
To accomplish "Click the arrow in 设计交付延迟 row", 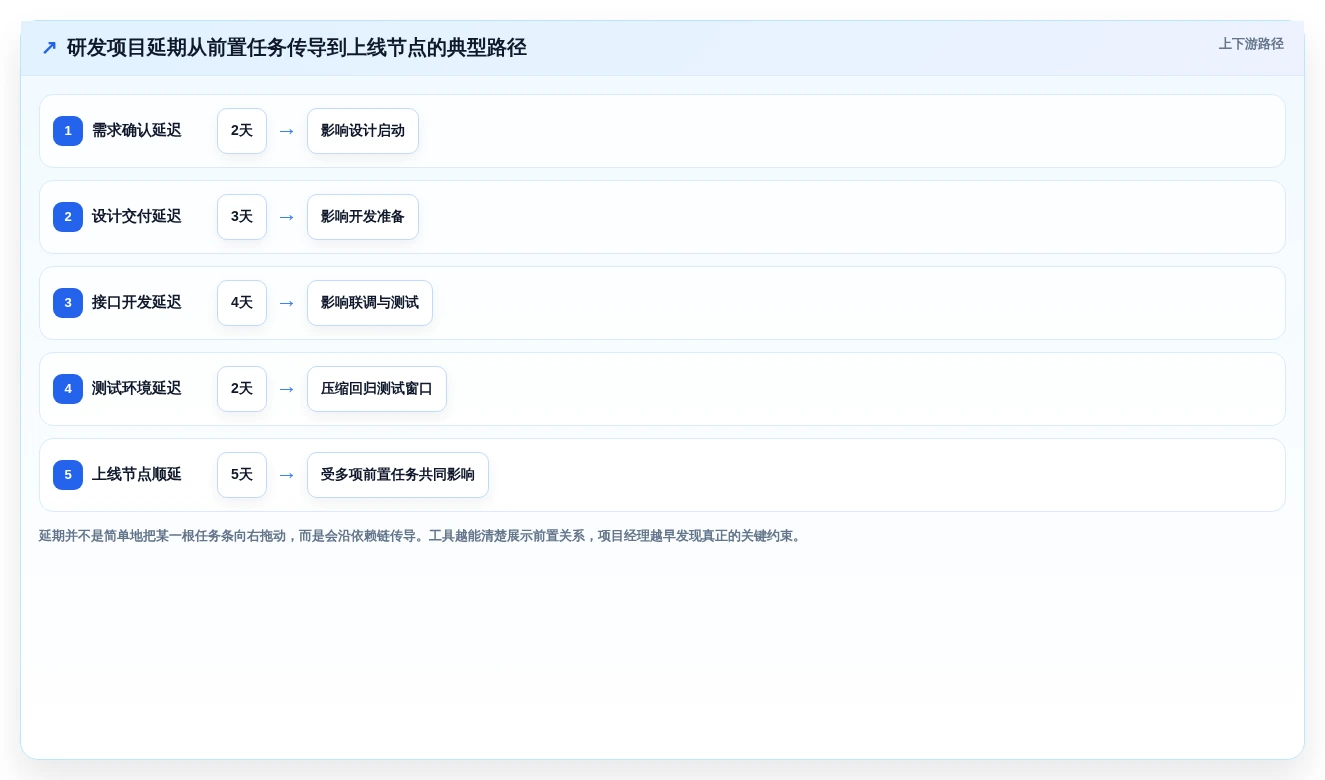I will tap(287, 217).
